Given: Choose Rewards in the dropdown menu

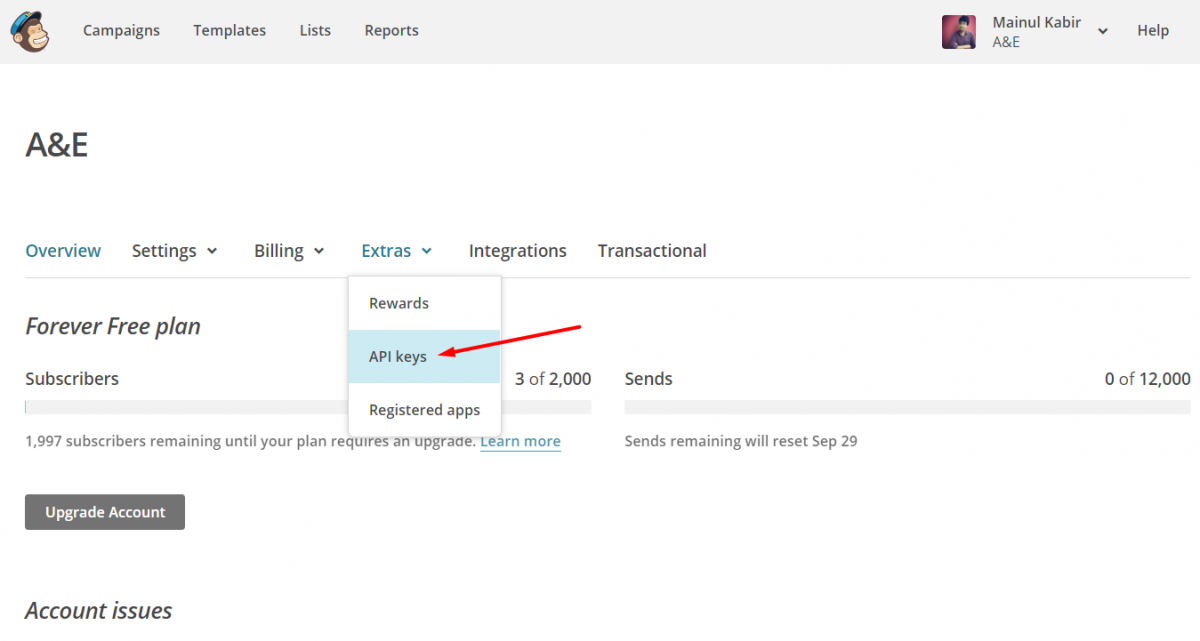Looking at the screenshot, I should click(x=399, y=302).
